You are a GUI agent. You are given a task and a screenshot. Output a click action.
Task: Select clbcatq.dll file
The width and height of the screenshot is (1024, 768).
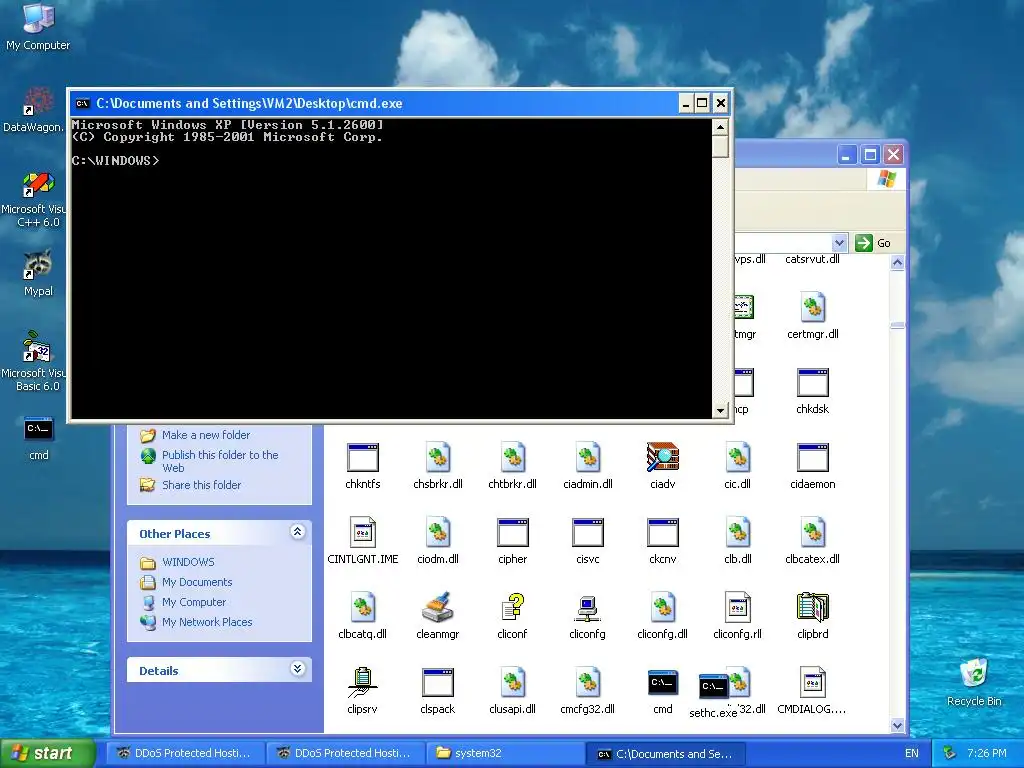pos(362,616)
